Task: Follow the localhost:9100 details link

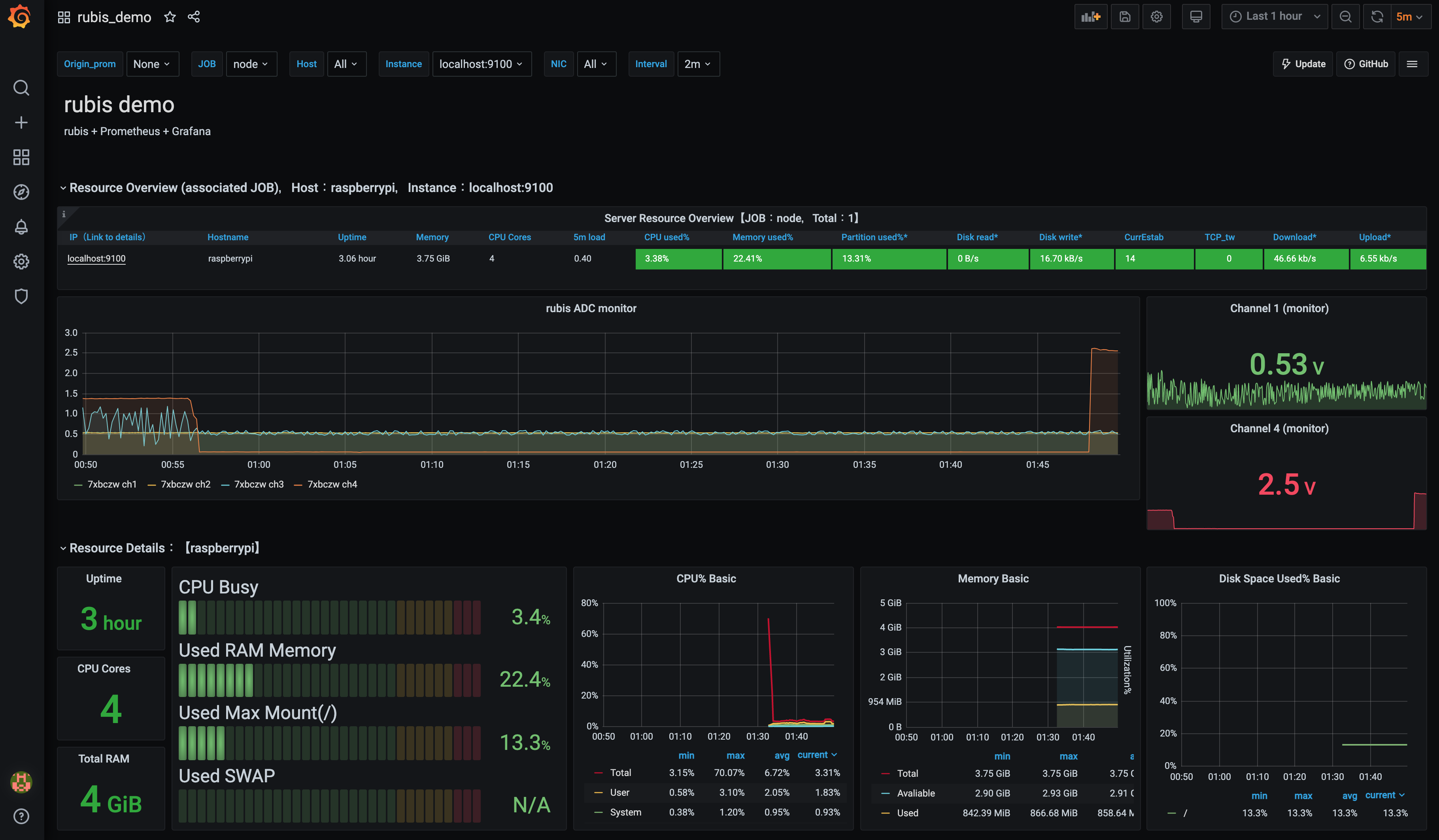Action: [96, 258]
